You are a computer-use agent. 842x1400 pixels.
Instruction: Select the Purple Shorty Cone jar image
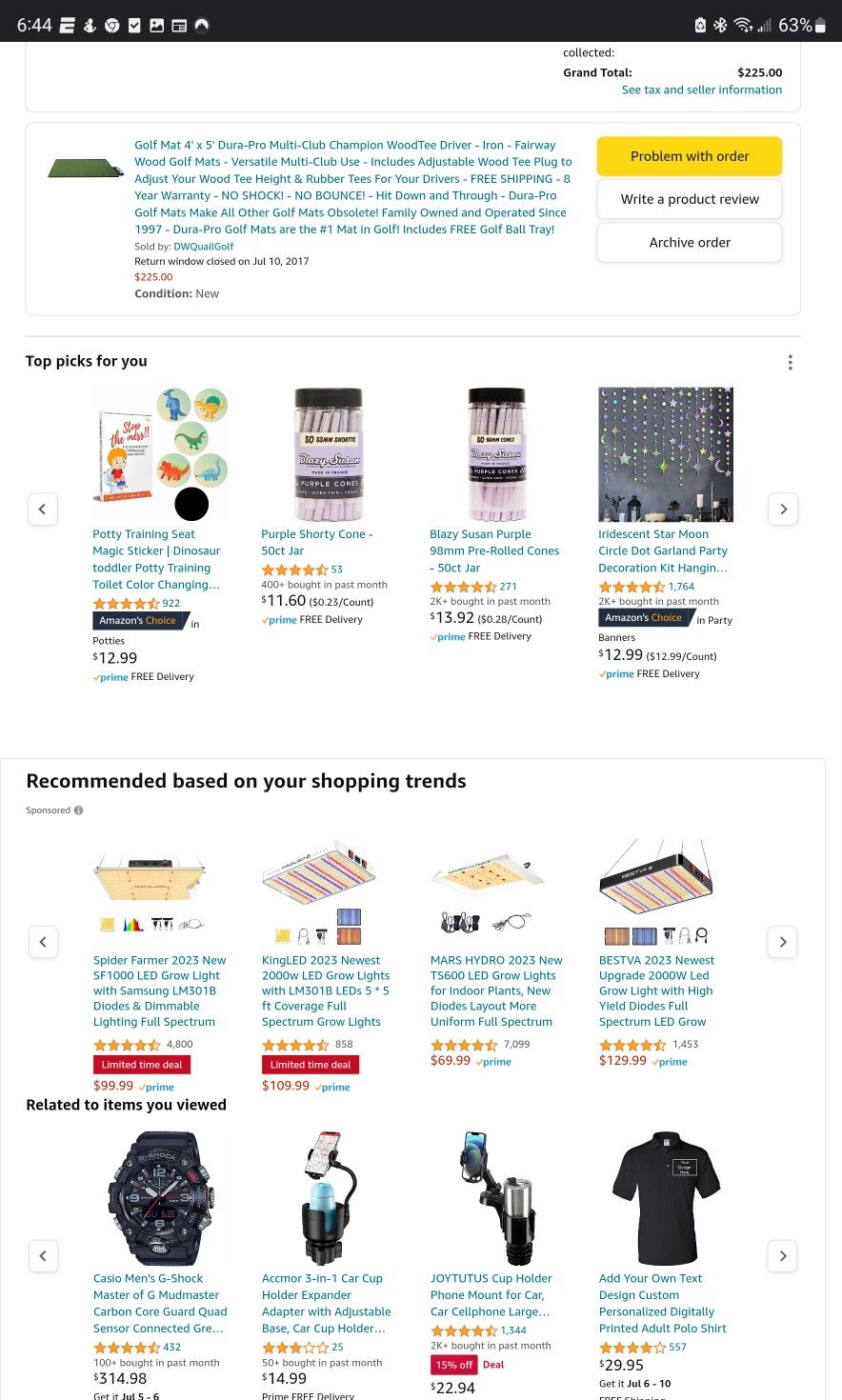(x=329, y=453)
